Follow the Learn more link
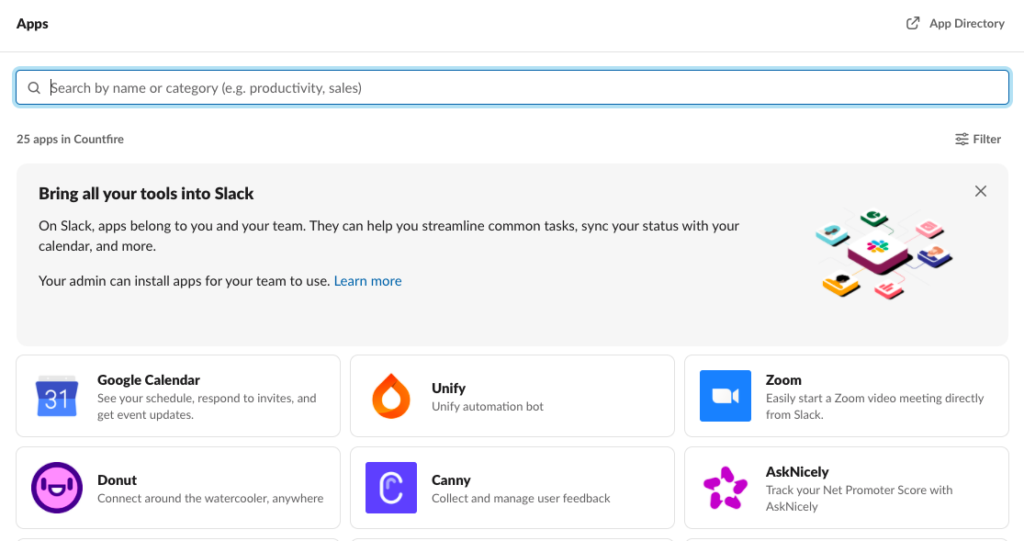This screenshot has width=1024, height=541. 368,281
